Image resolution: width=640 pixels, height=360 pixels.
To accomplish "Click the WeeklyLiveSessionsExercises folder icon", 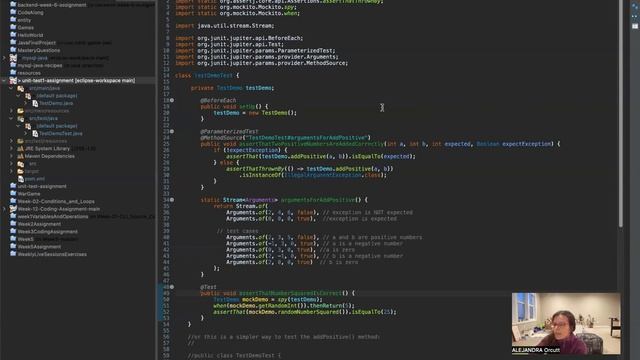I will pos(13,254).
